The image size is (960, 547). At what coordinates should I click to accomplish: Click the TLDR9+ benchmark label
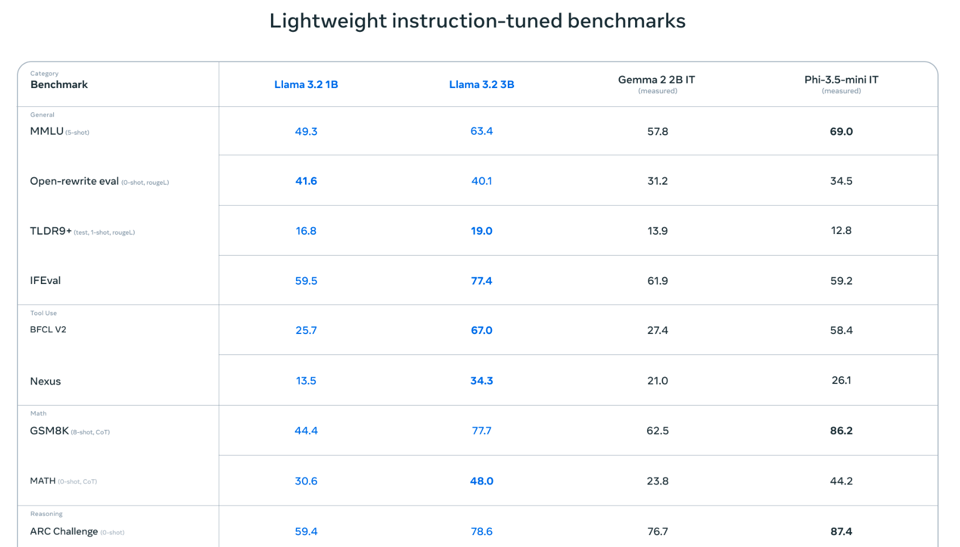point(51,231)
